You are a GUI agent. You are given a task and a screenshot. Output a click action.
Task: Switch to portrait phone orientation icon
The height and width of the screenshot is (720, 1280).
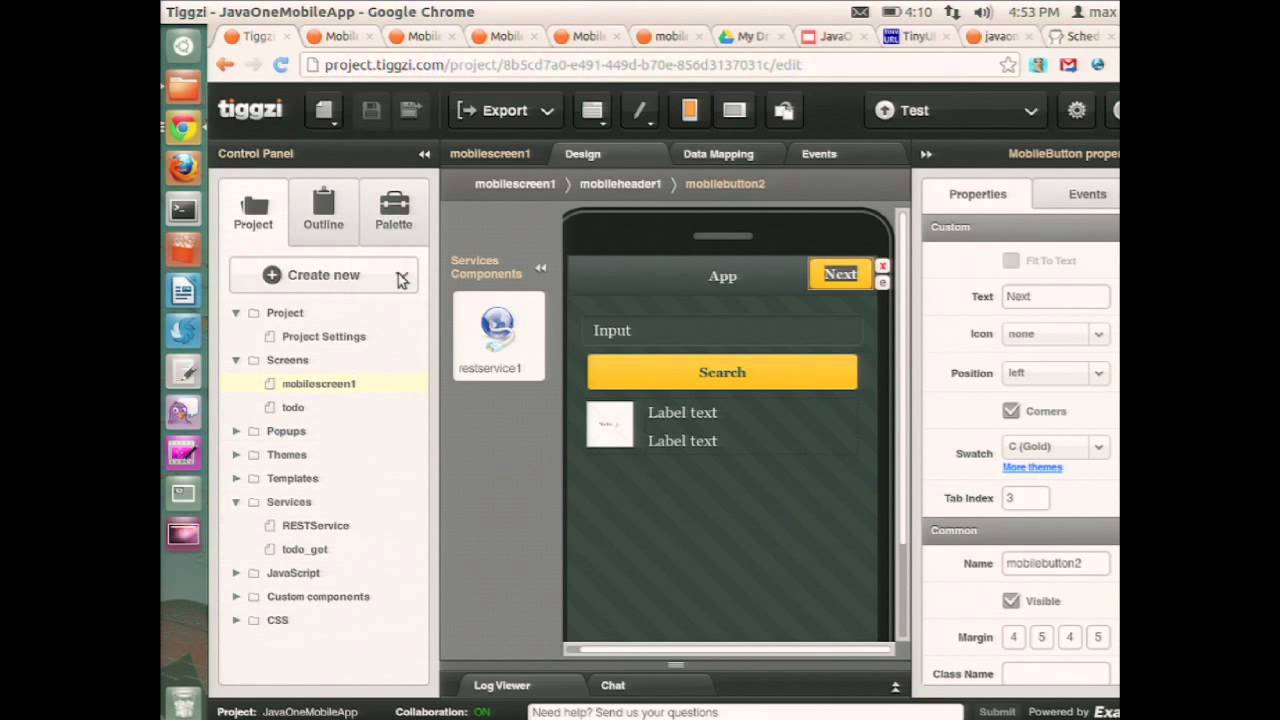point(689,110)
